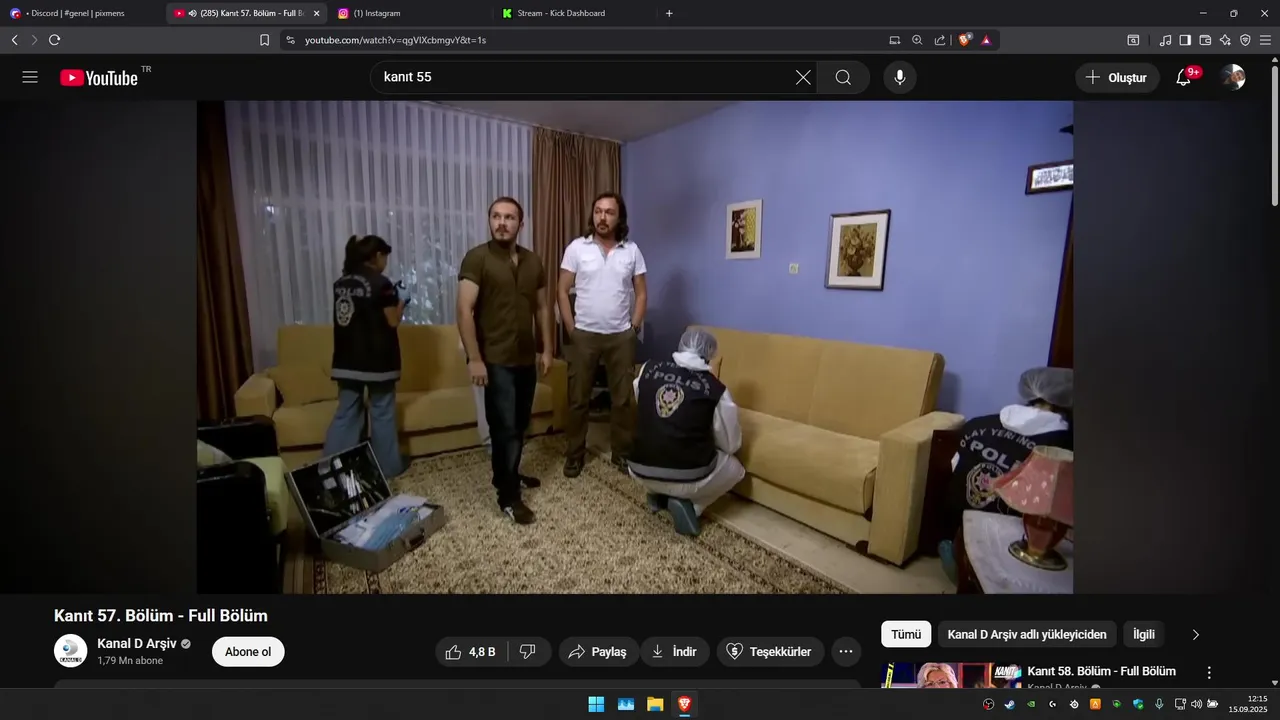Open Brave Shields lion icon

pos(965,40)
